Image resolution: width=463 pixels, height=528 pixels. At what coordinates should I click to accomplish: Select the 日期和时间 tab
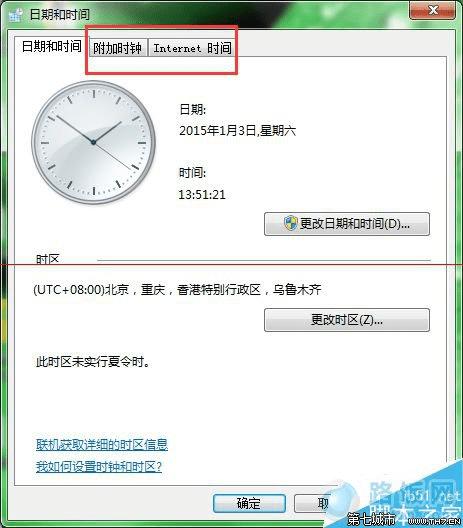click(52, 46)
